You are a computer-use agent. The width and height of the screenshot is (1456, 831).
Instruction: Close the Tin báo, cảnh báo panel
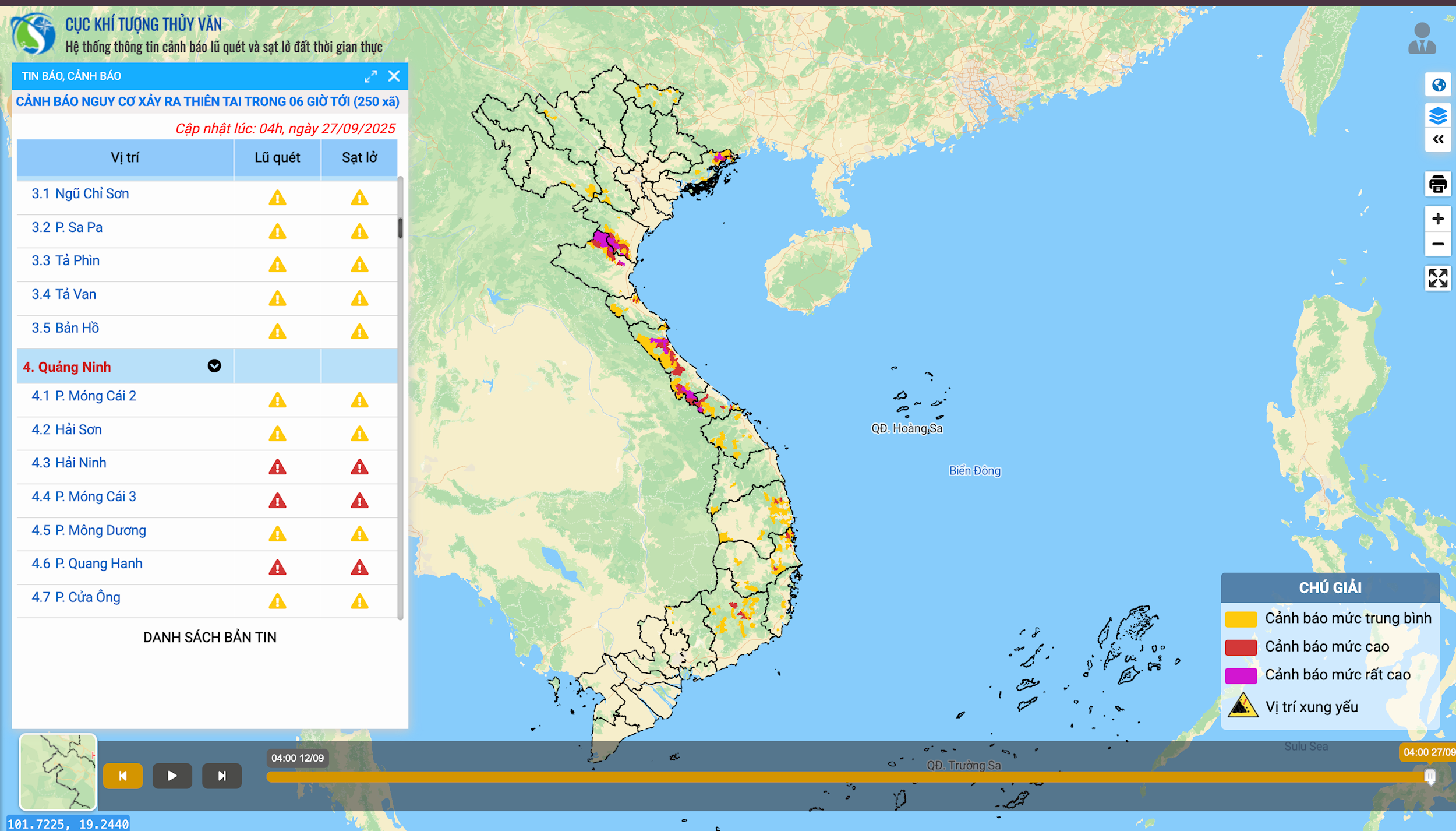tap(394, 76)
